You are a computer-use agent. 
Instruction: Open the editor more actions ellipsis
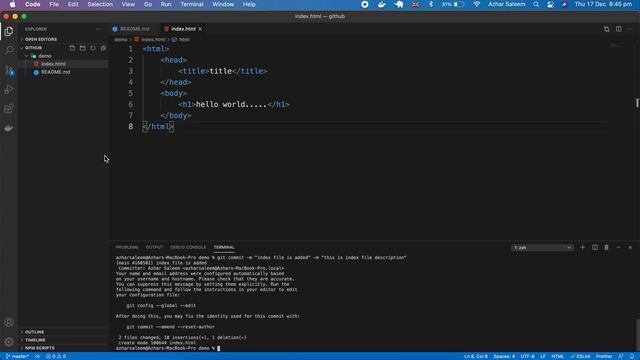[x=631, y=29]
